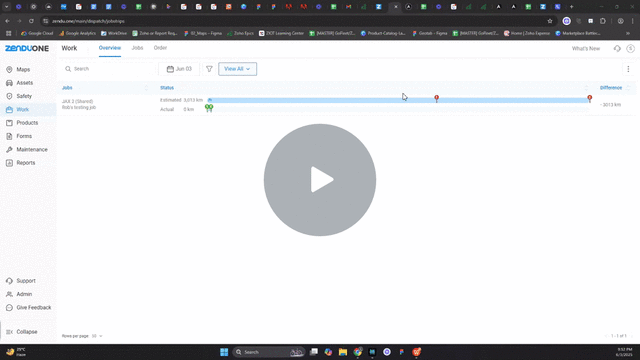Sort by the Difference column header

pos(611,88)
